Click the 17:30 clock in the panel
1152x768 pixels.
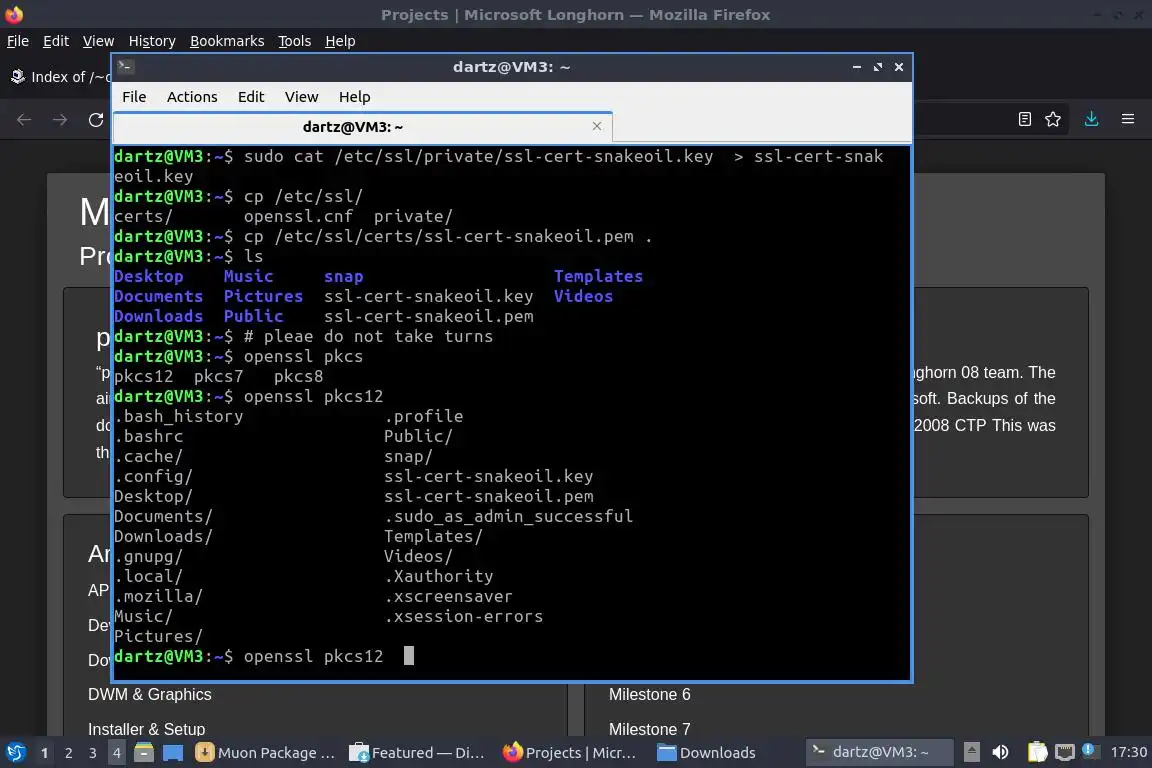click(x=1128, y=752)
